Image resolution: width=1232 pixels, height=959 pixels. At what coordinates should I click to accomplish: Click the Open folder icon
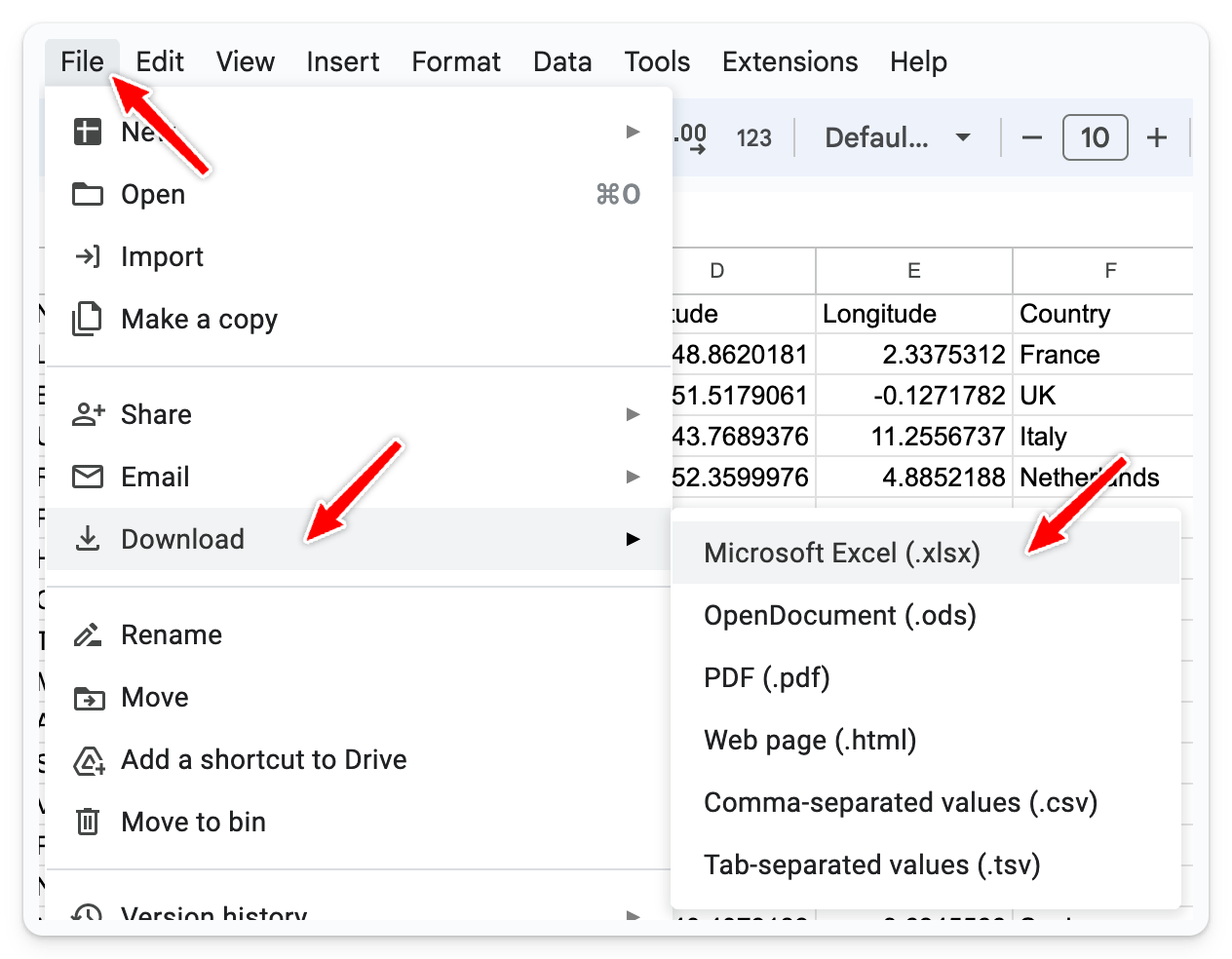88,194
